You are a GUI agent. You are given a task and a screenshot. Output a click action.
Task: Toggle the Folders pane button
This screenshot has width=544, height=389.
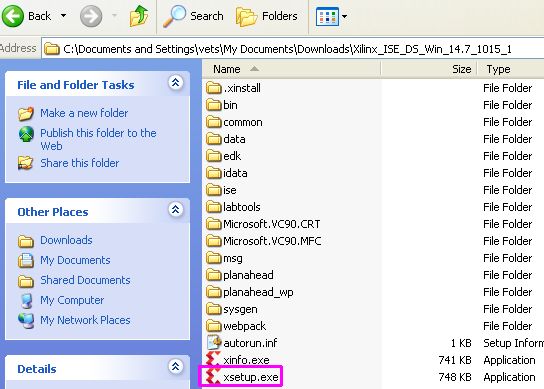[267, 16]
